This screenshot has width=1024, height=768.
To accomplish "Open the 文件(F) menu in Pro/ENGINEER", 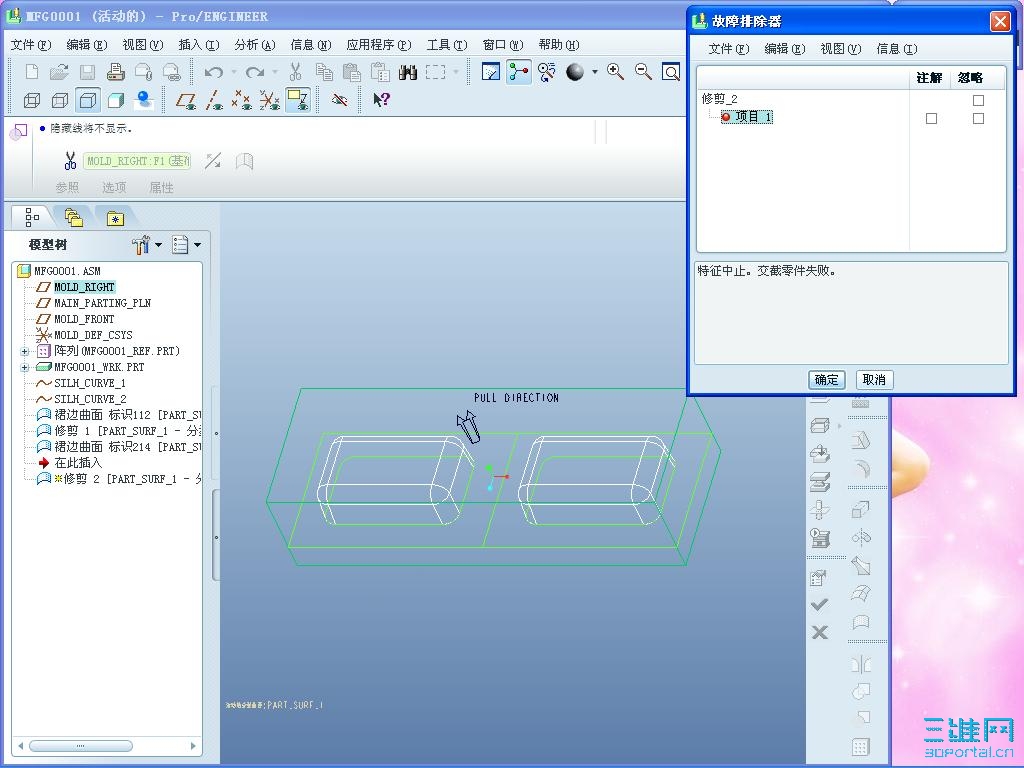I will coord(31,45).
